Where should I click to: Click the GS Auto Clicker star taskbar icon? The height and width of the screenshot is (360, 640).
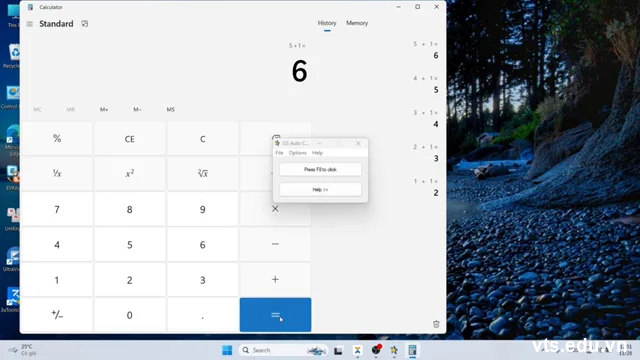pyautogui.click(x=394, y=350)
